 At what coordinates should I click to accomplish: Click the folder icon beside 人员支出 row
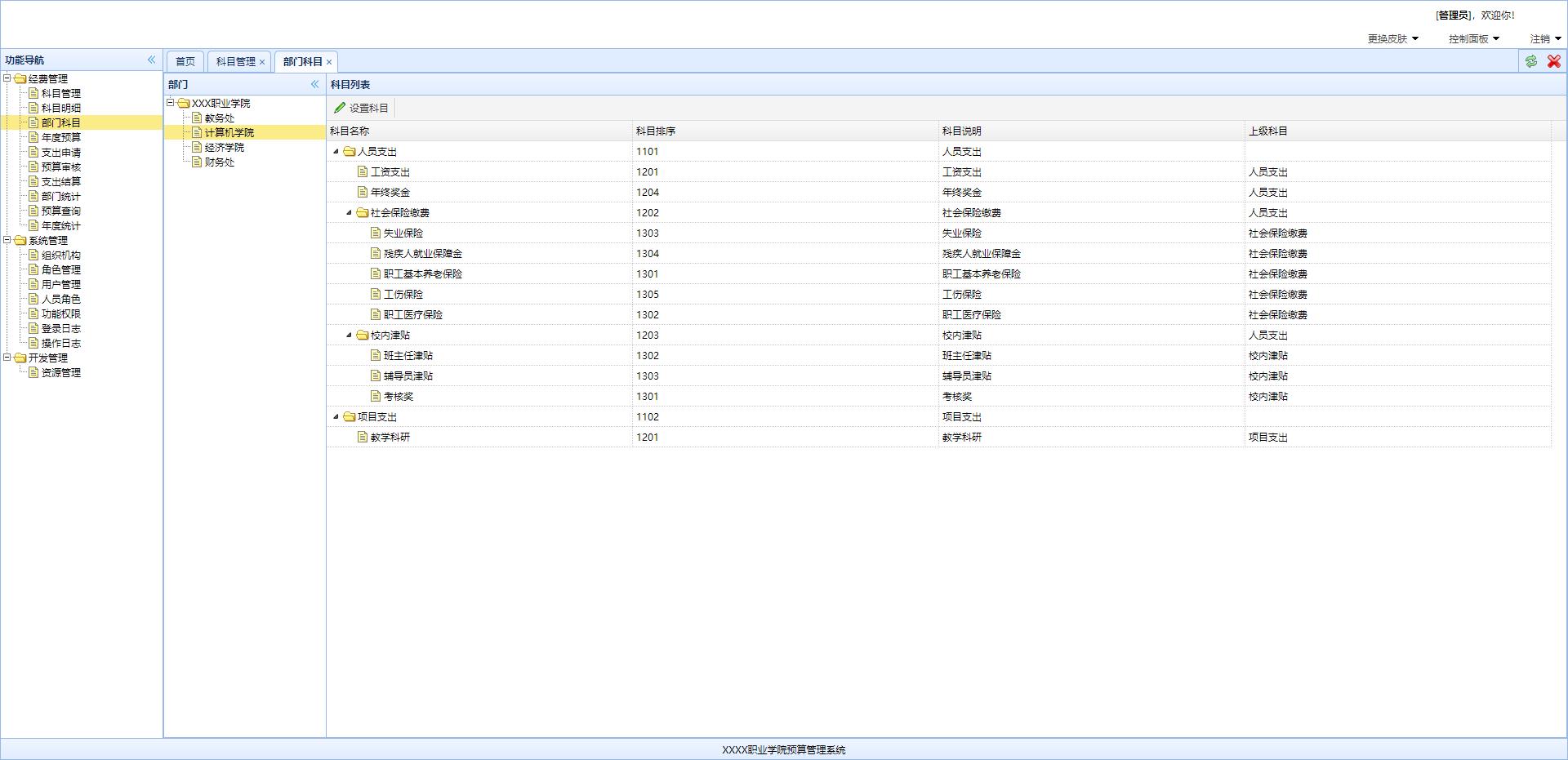click(350, 152)
